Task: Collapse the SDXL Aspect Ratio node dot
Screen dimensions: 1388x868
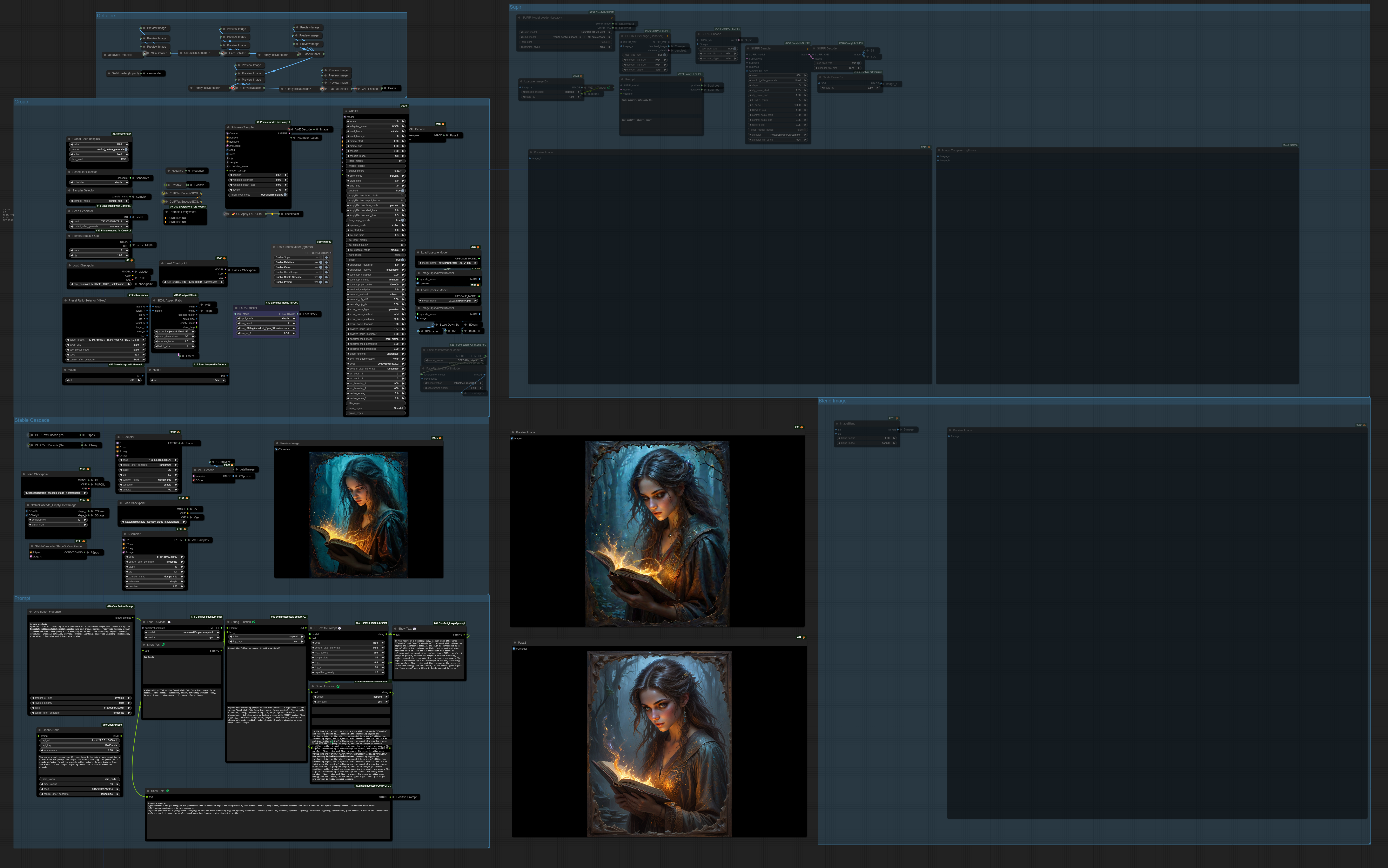Action: point(154,300)
